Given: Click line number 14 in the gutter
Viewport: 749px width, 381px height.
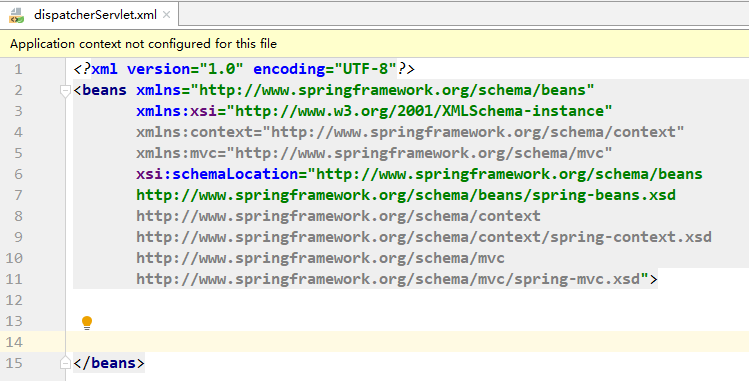Looking at the screenshot, I should tap(14, 342).
